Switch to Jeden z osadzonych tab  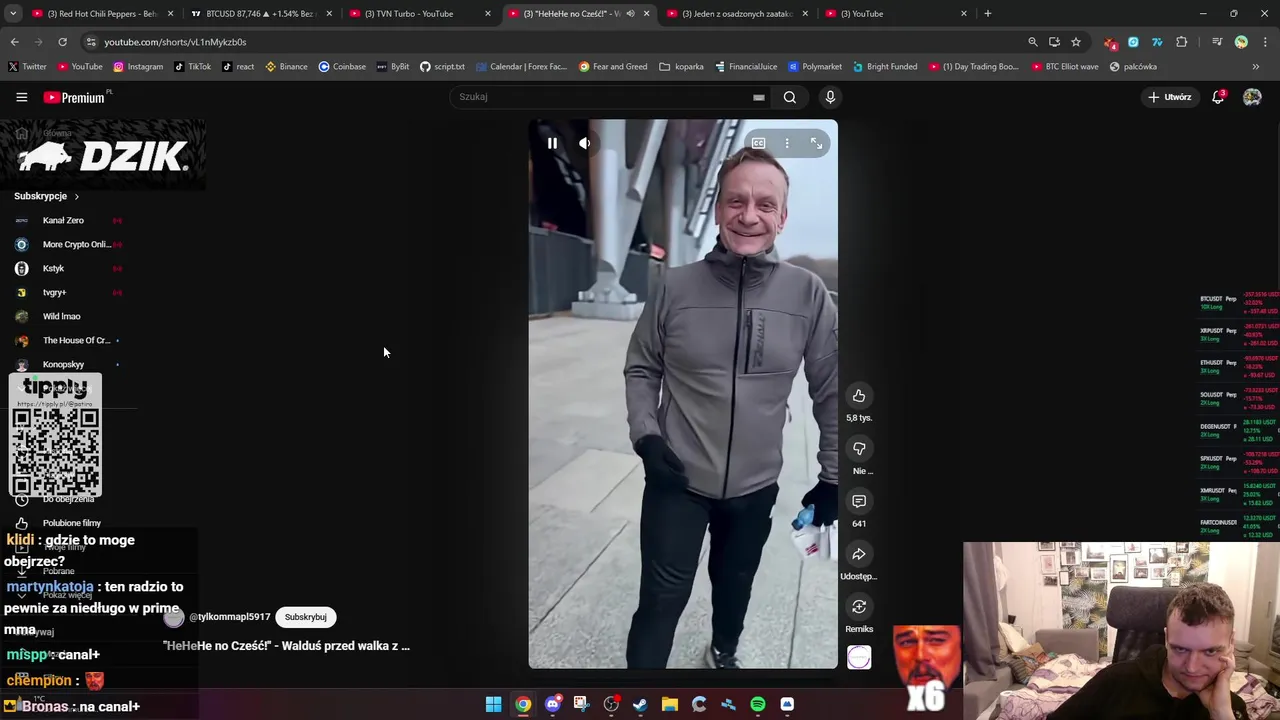click(x=736, y=14)
